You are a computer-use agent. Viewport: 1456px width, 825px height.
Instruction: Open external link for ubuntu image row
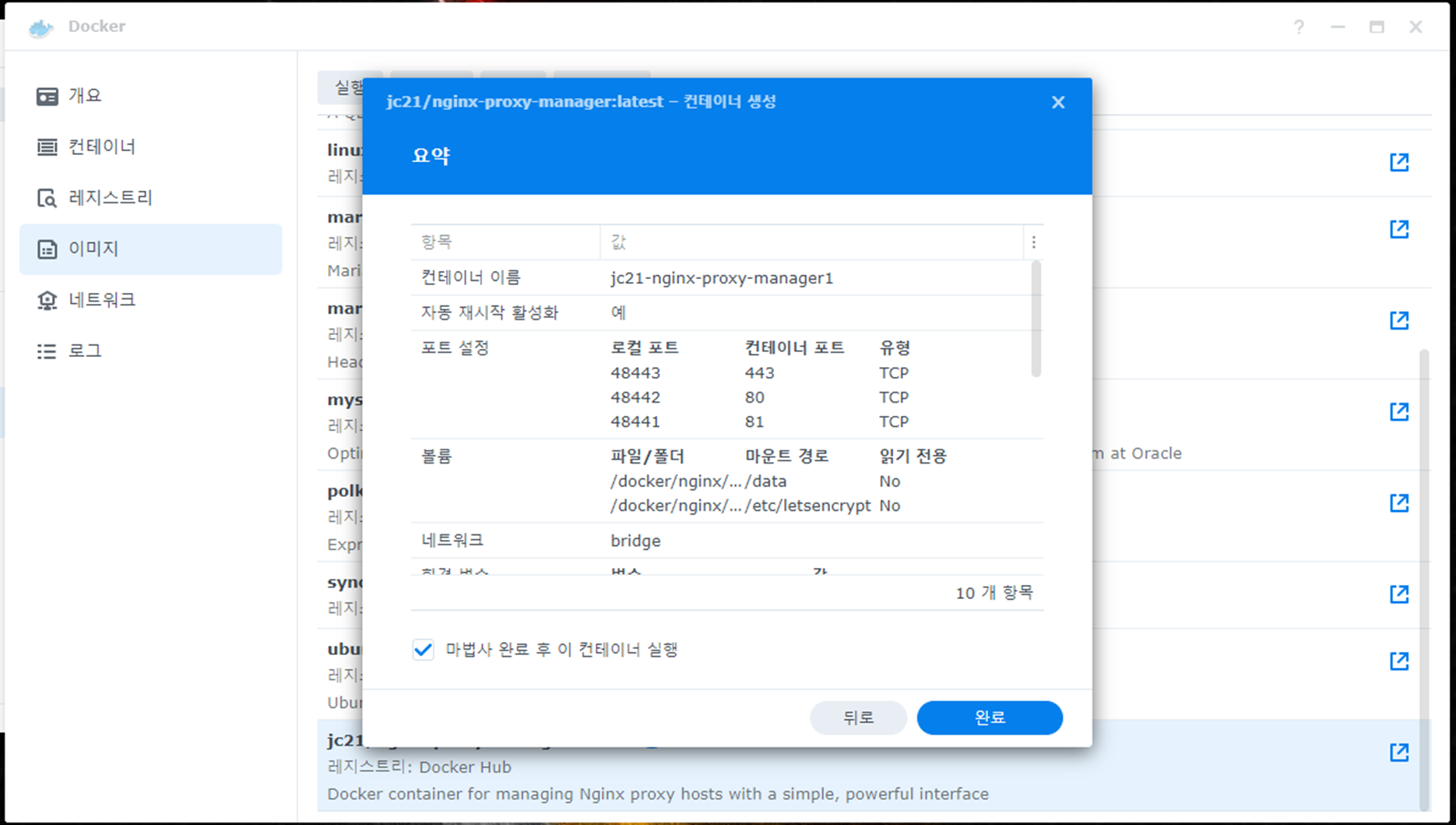pyautogui.click(x=1399, y=661)
